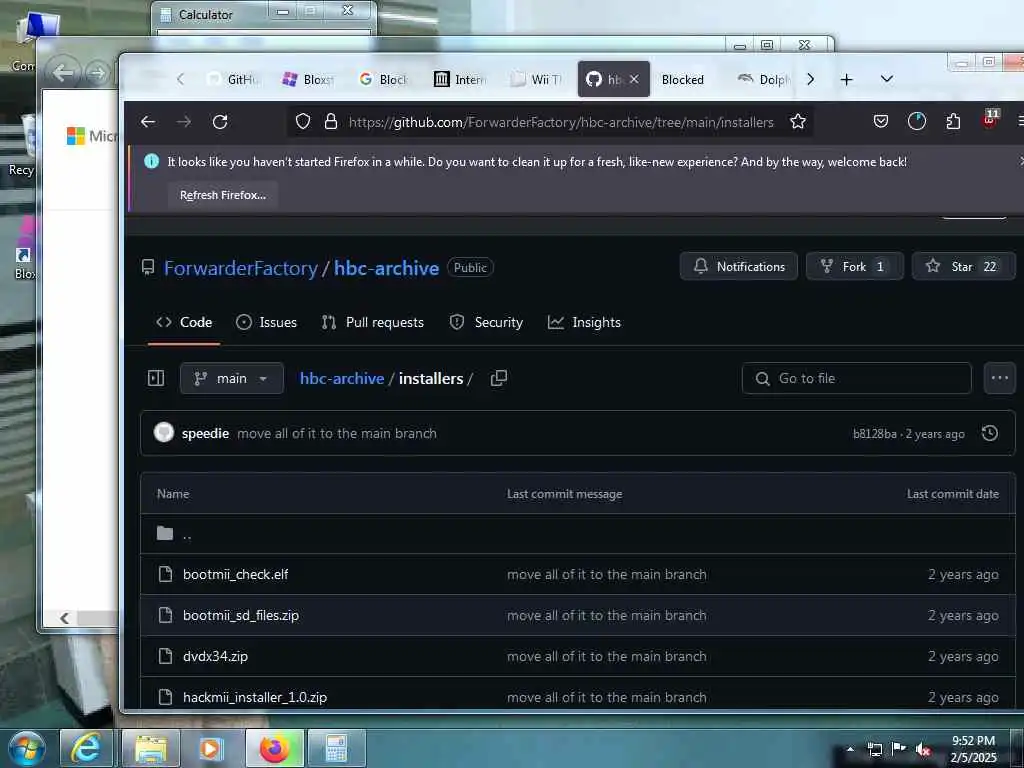This screenshot has width=1024, height=768.
Task: Go to parent directory row
Action: pyautogui.click(x=577, y=535)
